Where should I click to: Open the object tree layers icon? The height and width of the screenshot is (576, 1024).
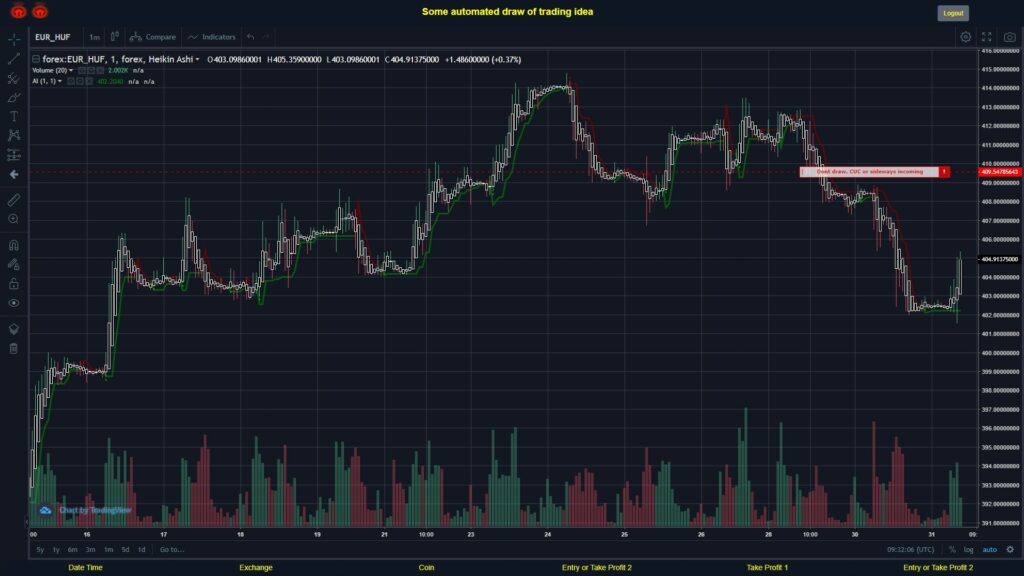click(x=14, y=328)
